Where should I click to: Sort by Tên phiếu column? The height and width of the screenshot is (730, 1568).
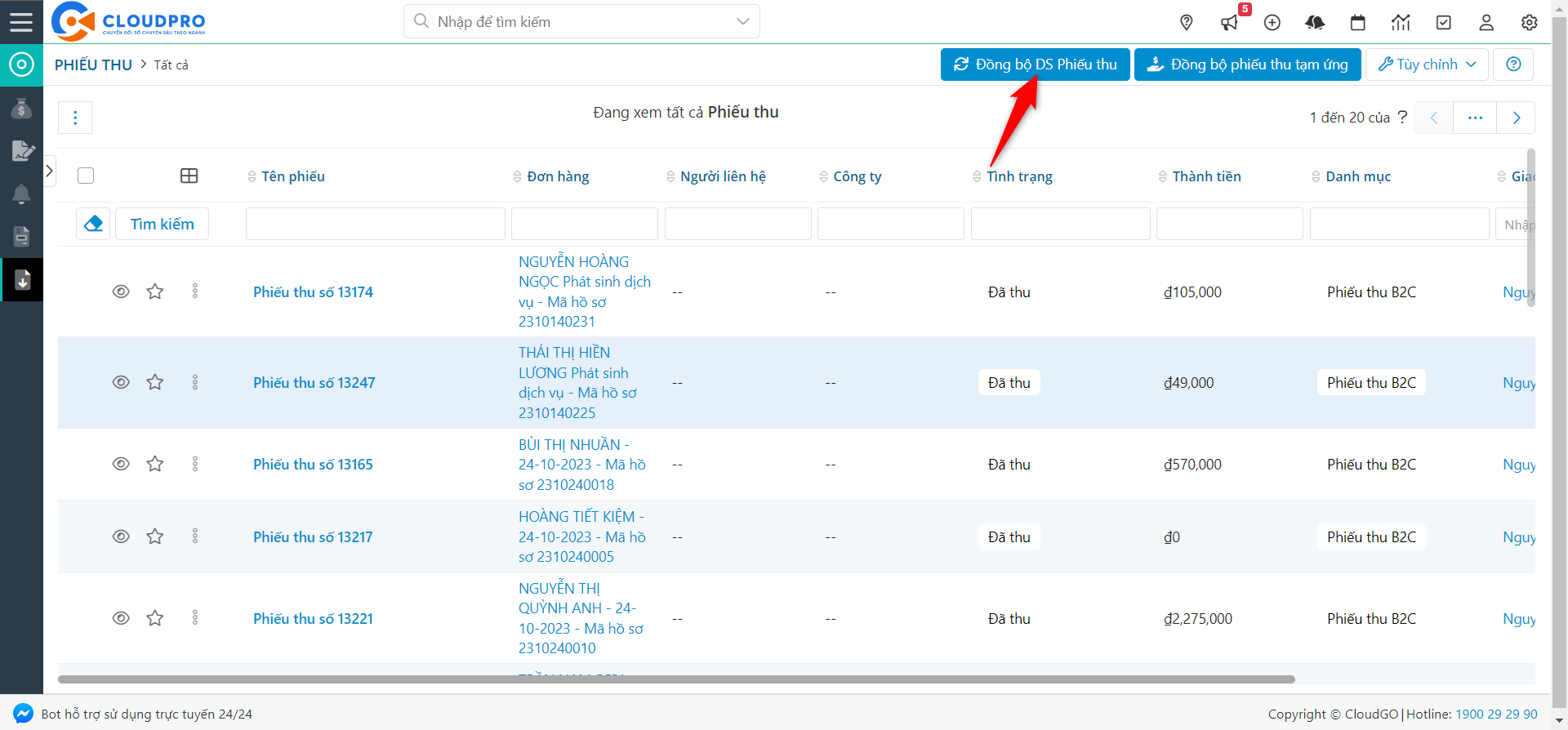[x=286, y=176]
